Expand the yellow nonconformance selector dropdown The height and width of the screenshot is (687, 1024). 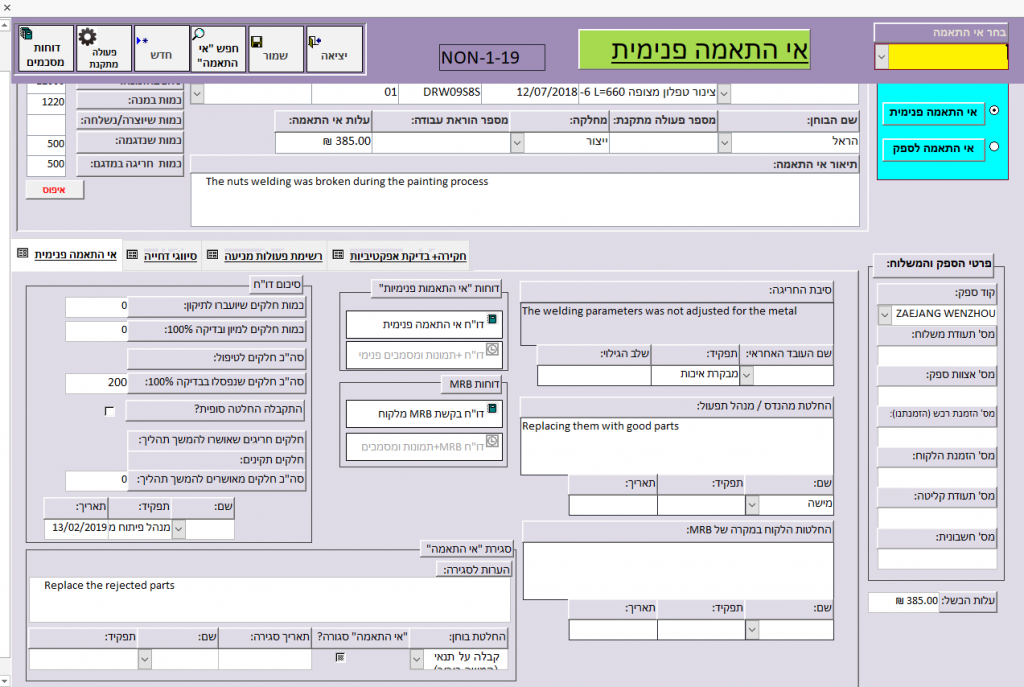click(x=881, y=57)
